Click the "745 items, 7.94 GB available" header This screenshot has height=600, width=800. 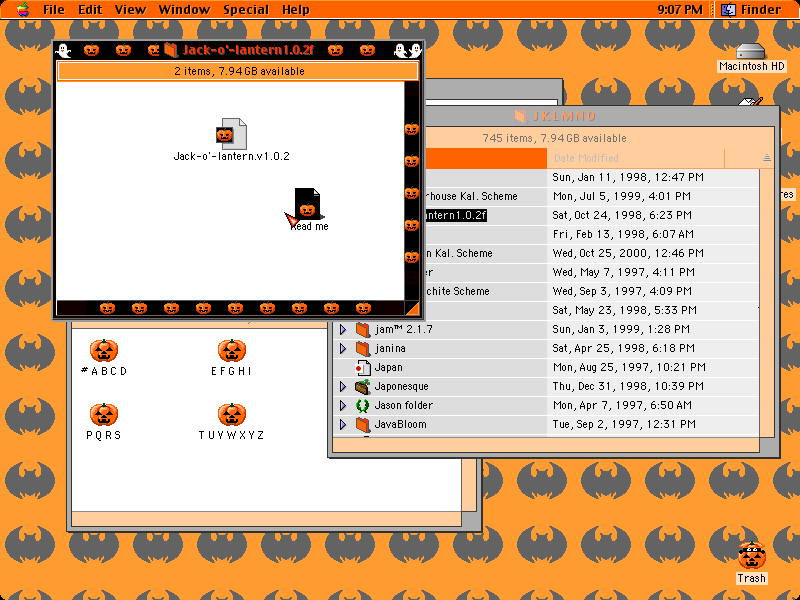click(x=555, y=138)
